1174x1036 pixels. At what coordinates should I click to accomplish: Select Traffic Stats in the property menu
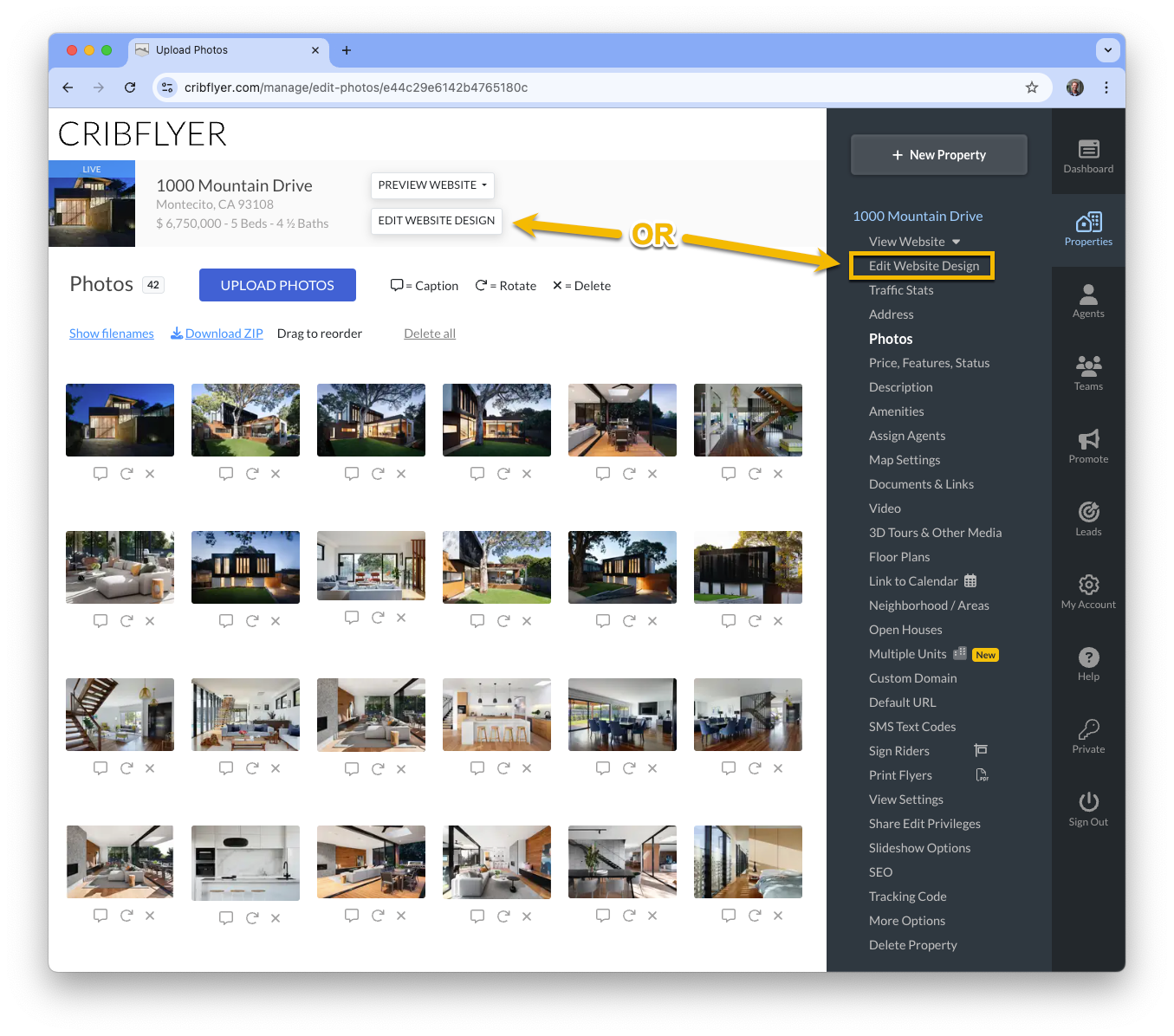[901, 290]
